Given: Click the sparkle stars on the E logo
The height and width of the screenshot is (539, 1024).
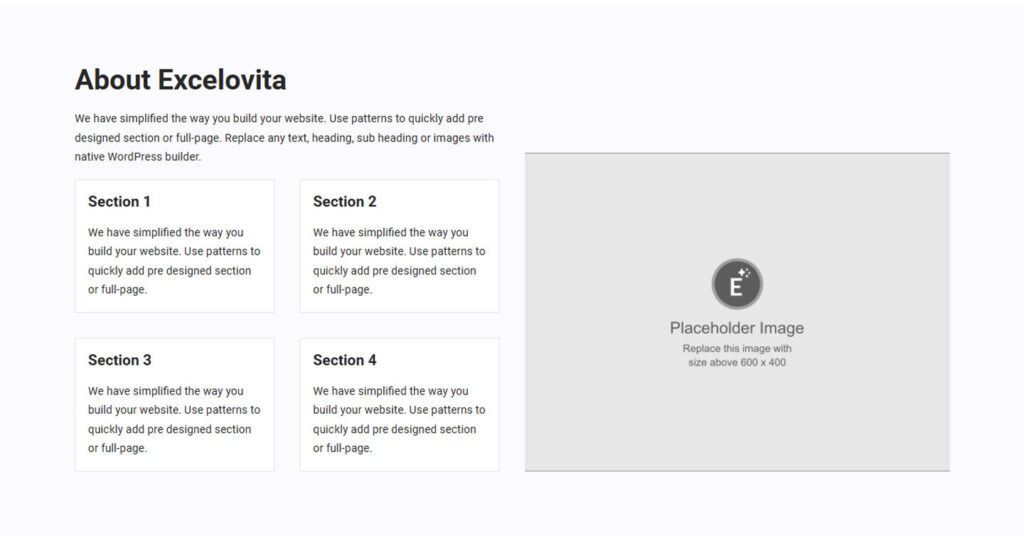Looking at the screenshot, I should pos(744,273).
